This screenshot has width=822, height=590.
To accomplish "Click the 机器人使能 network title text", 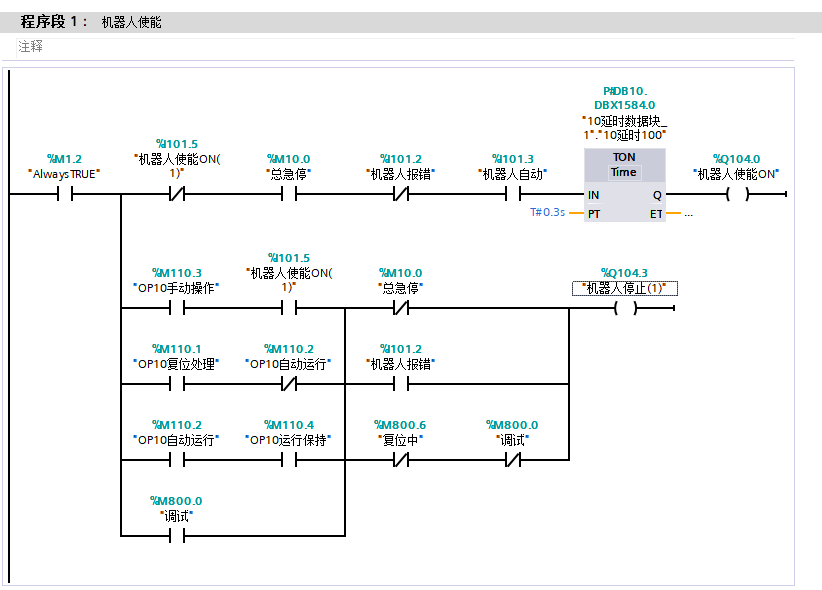I will [132, 22].
